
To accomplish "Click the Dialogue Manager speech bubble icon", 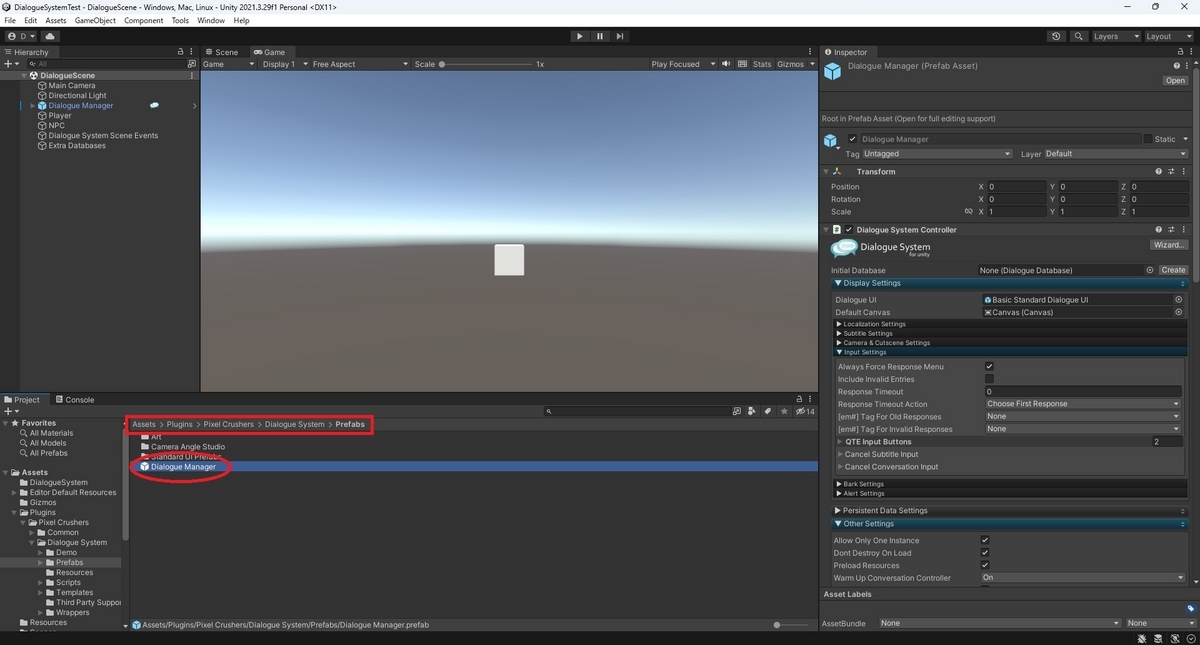I will click(x=154, y=105).
